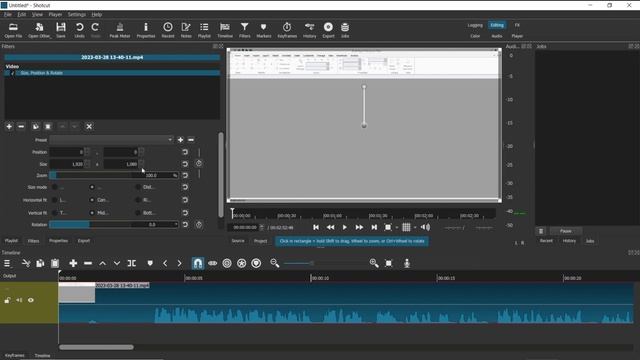This screenshot has width=640, height=360.
Task: Toggle snapping with the magnet icon
Action: (198, 263)
